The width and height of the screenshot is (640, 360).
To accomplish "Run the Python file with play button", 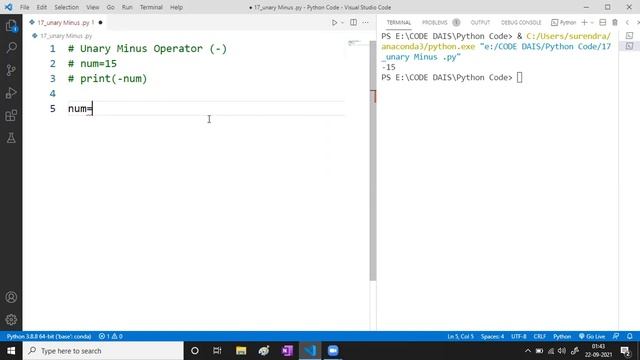I will click(334, 22).
